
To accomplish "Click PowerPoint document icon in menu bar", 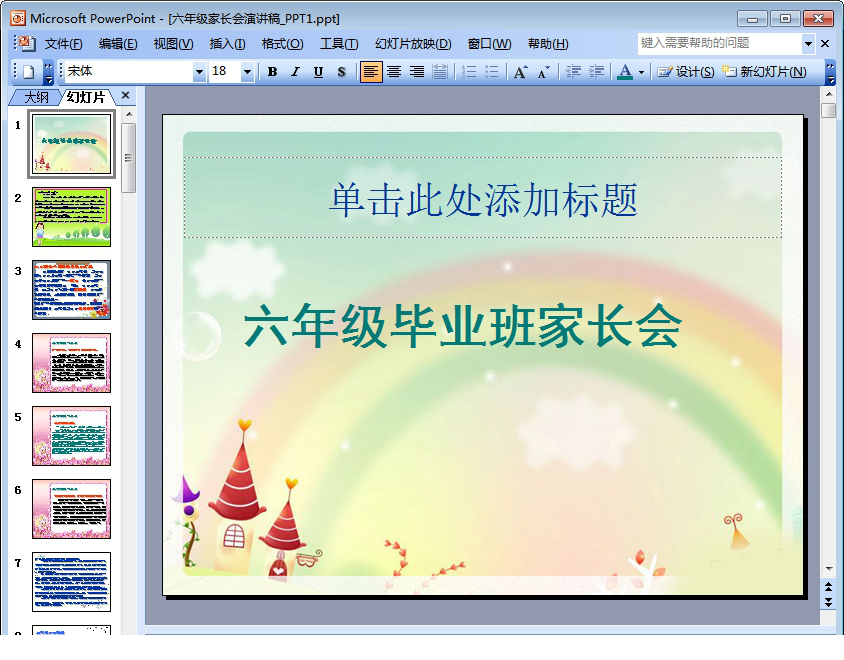I will point(27,43).
